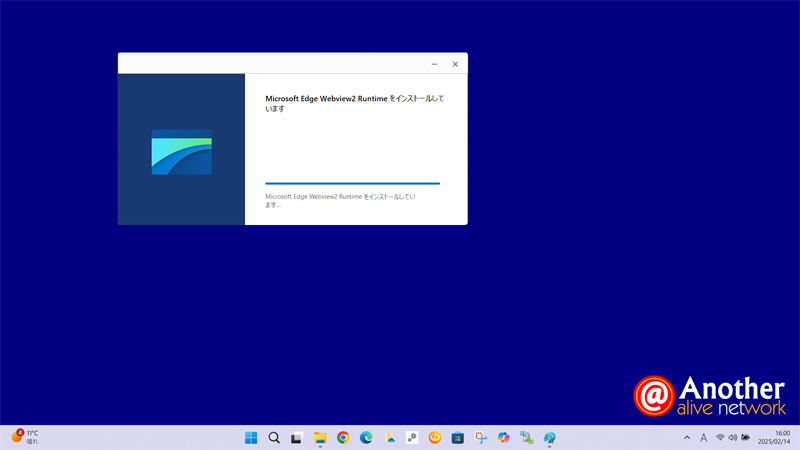Open Google Chrome from taskbar
800x450 pixels.
343,438
